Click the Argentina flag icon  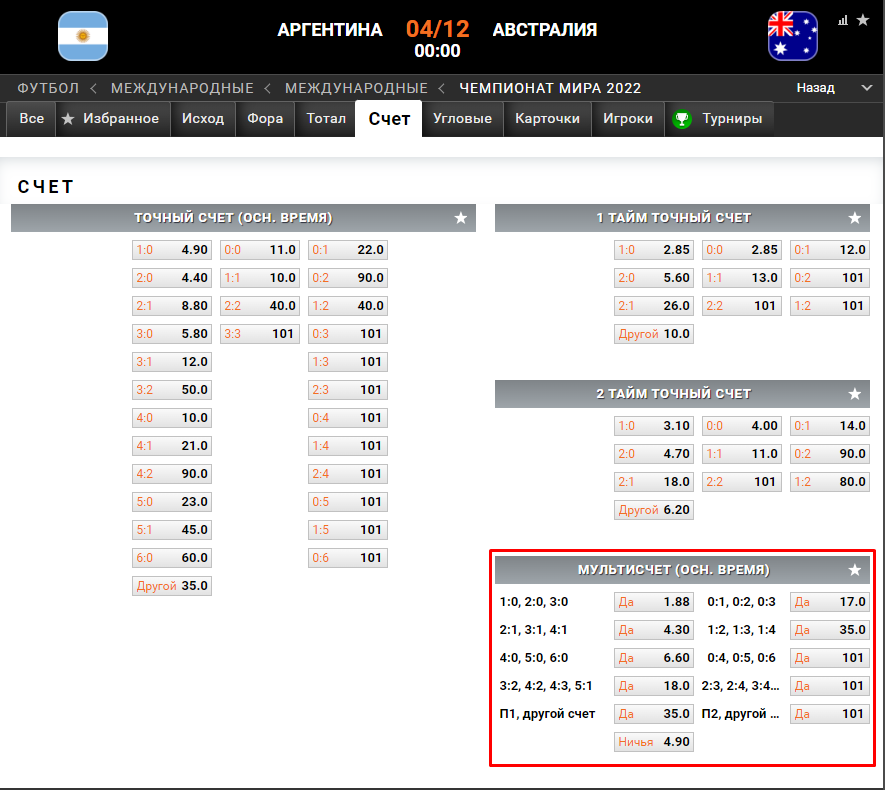(83, 36)
